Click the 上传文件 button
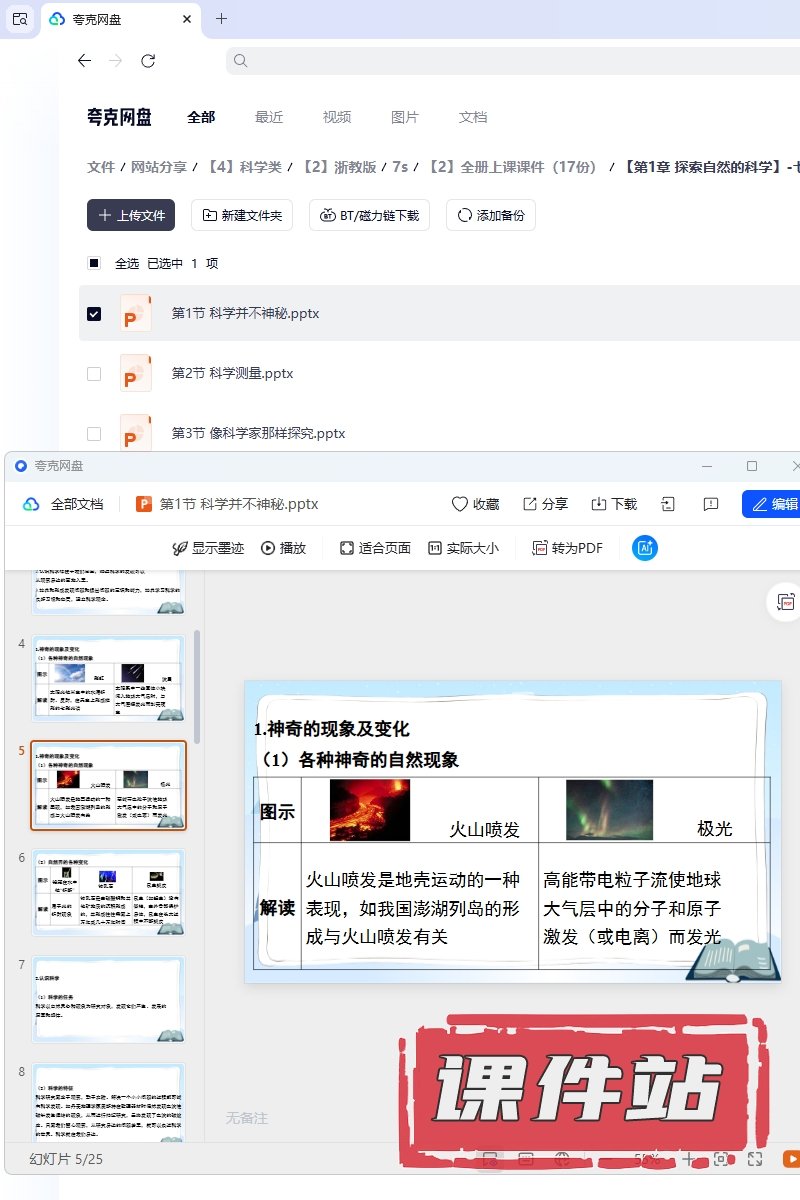 pos(131,215)
